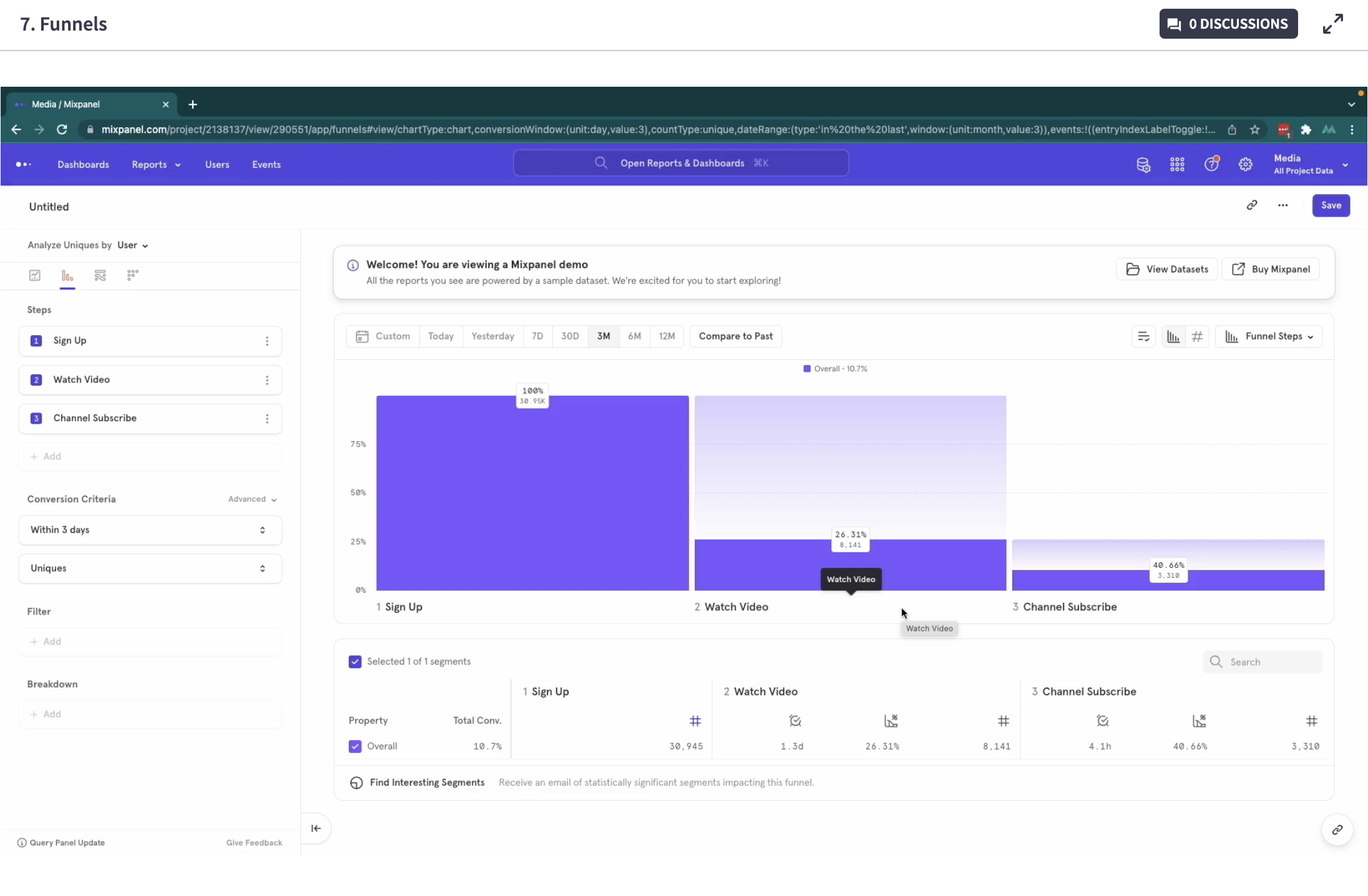This screenshot has height=896, width=1368.
Task: Click the Open Reports & Dashboards search
Action: [681, 163]
